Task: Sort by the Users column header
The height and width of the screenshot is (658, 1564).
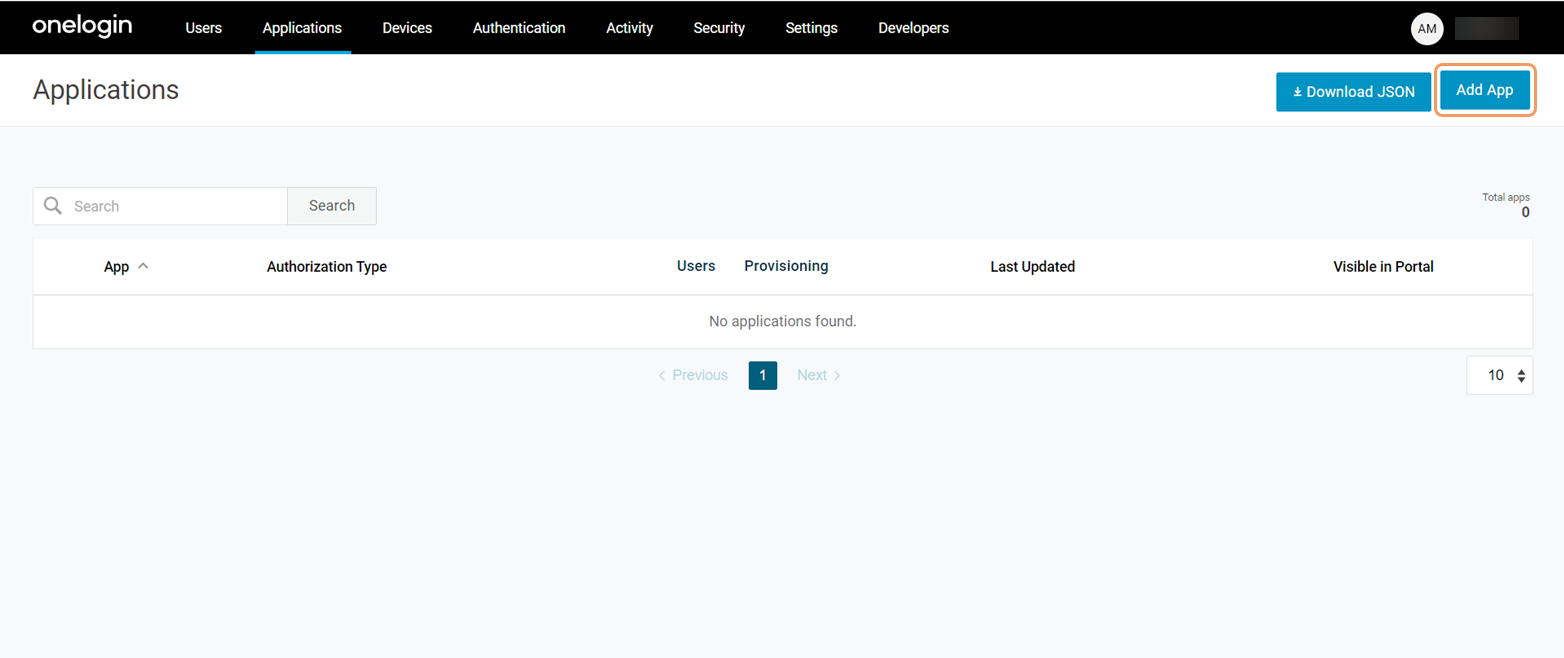Action: coord(696,265)
